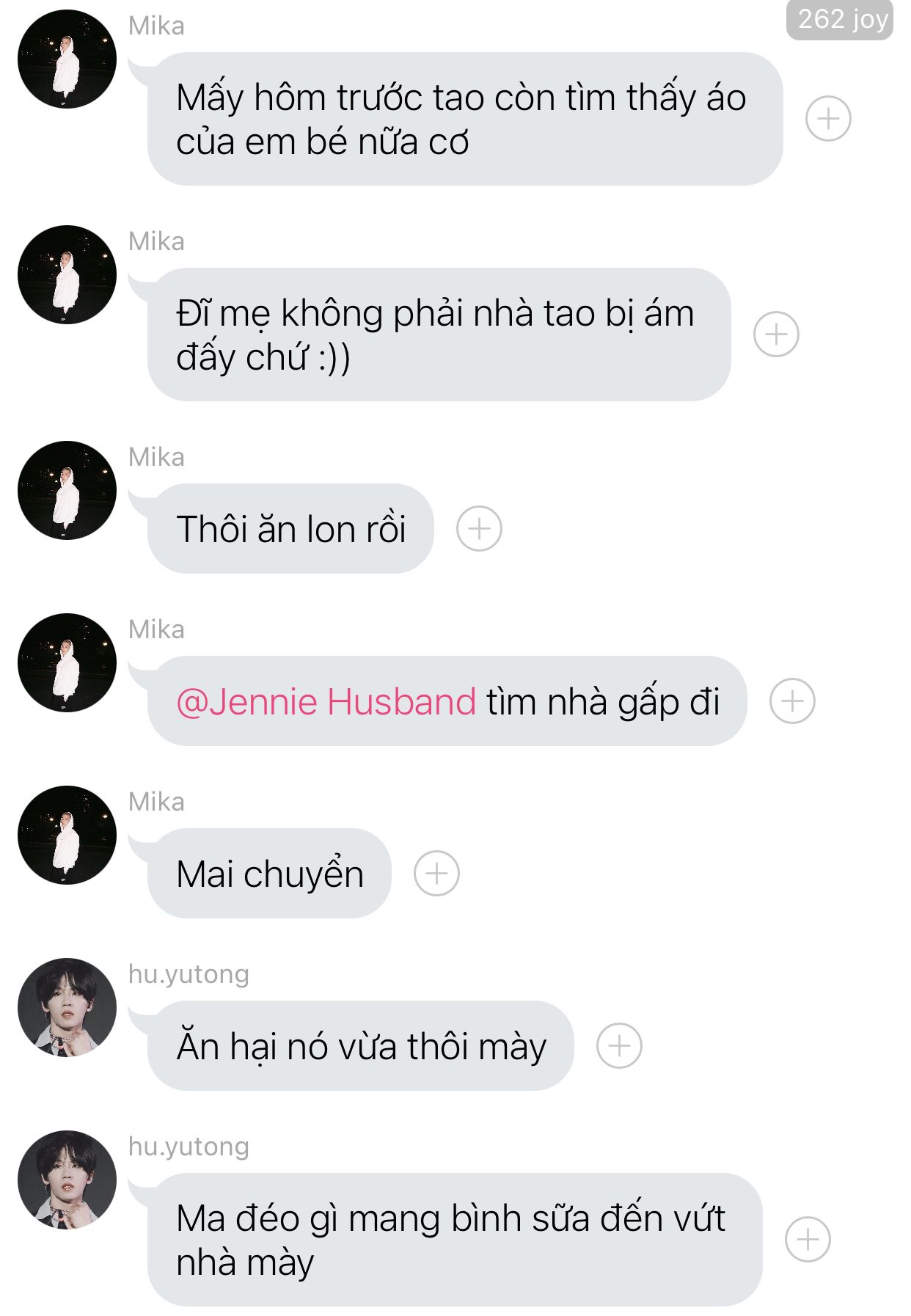Open hu.yutong's avatar beside 'Ăn hại nó' message
The width and height of the screenshot is (911, 1316).
click(x=67, y=1007)
